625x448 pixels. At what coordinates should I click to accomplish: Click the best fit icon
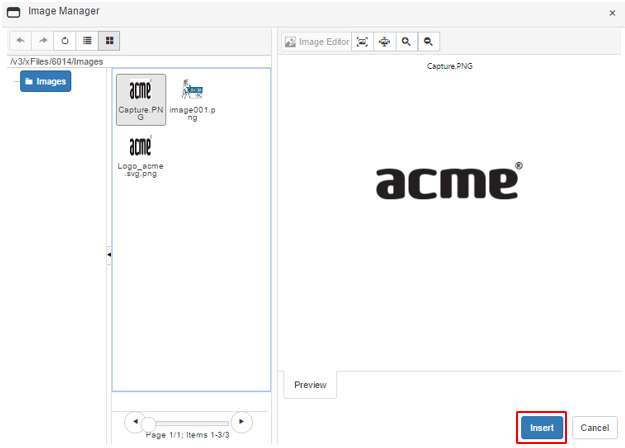pyautogui.click(x=362, y=42)
